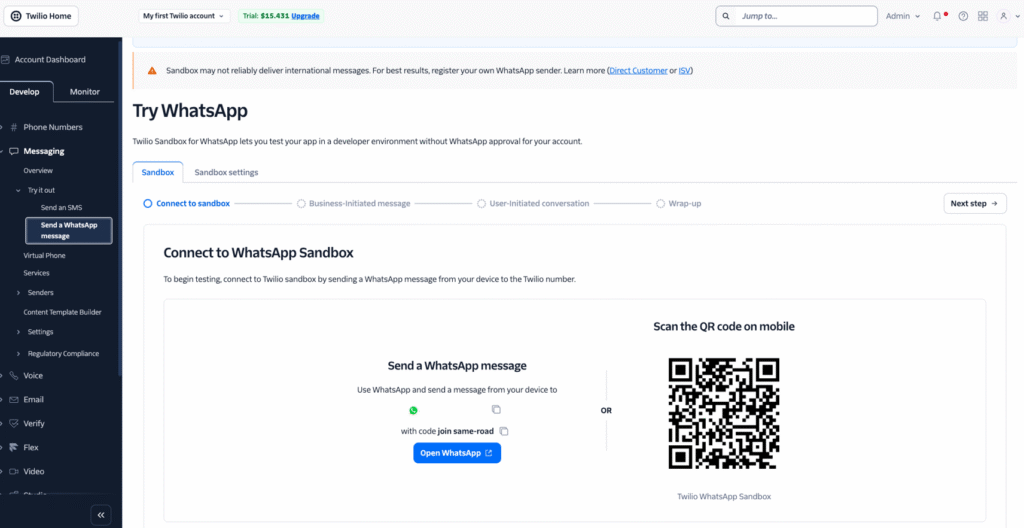The image size is (1024, 528).
Task: Click the Email item in sidebar
Action: coord(33,399)
